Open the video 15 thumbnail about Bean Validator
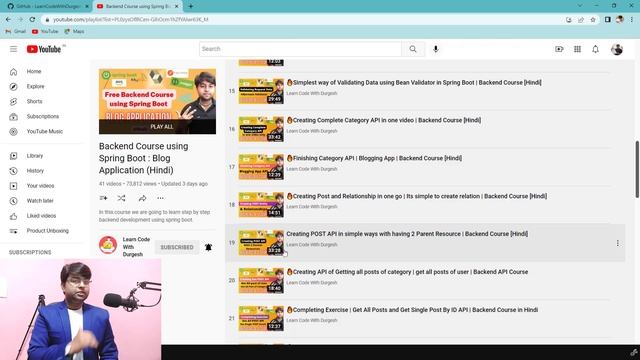 (261, 91)
